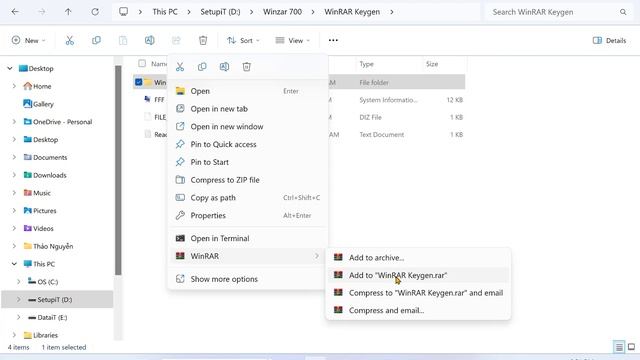Go back with the back arrow
The image size is (640, 360).
tap(15, 12)
